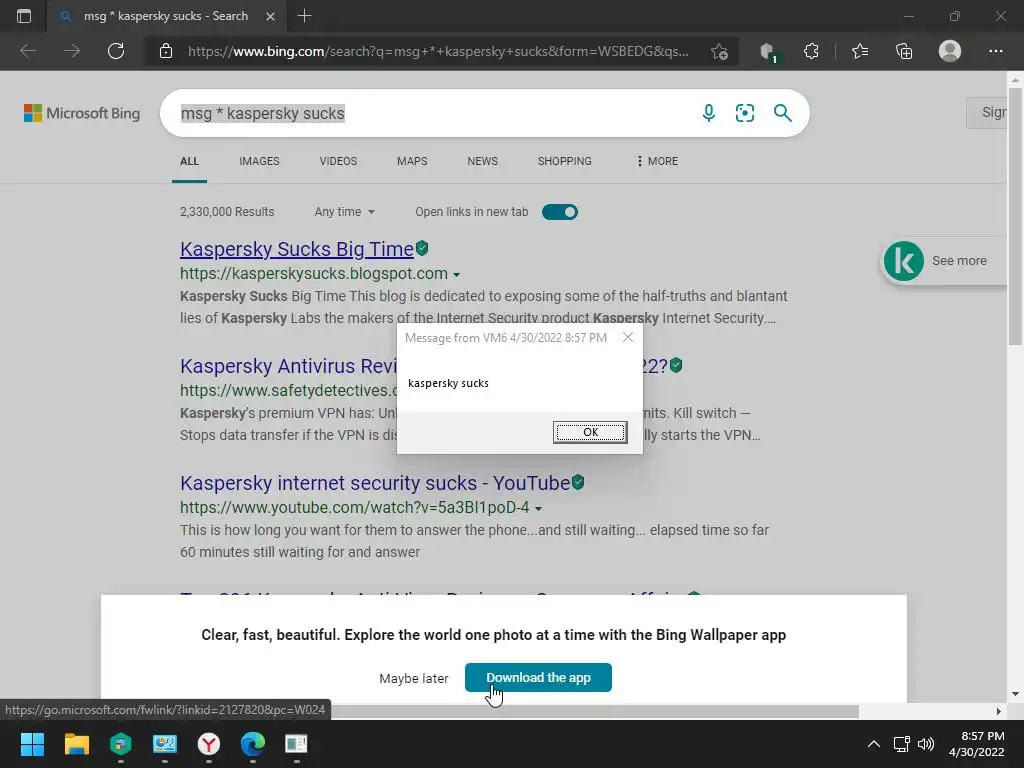Open the Favorites list icon
This screenshot has height=768, width=1024.
pyautogui.click(x=860, y=51)
